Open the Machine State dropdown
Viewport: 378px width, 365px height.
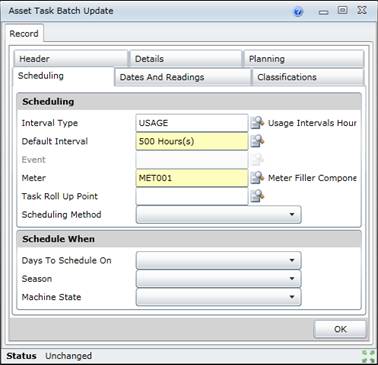(x=219, y=297)
